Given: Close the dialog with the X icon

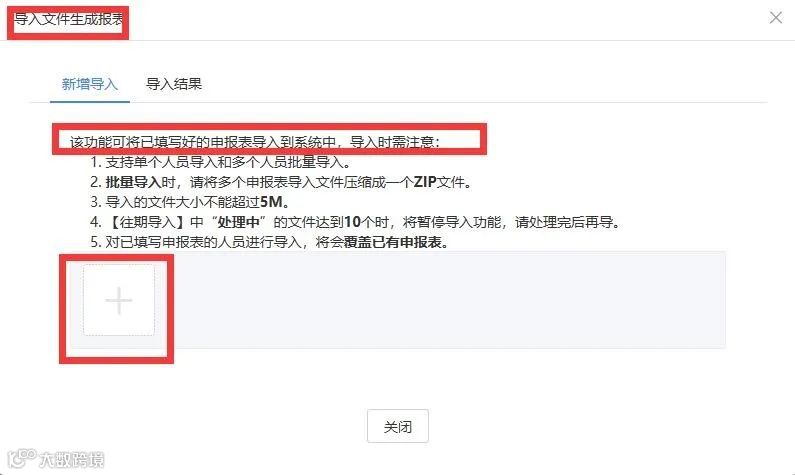Looking at the screenshot, I should click(x=775, y=18).
